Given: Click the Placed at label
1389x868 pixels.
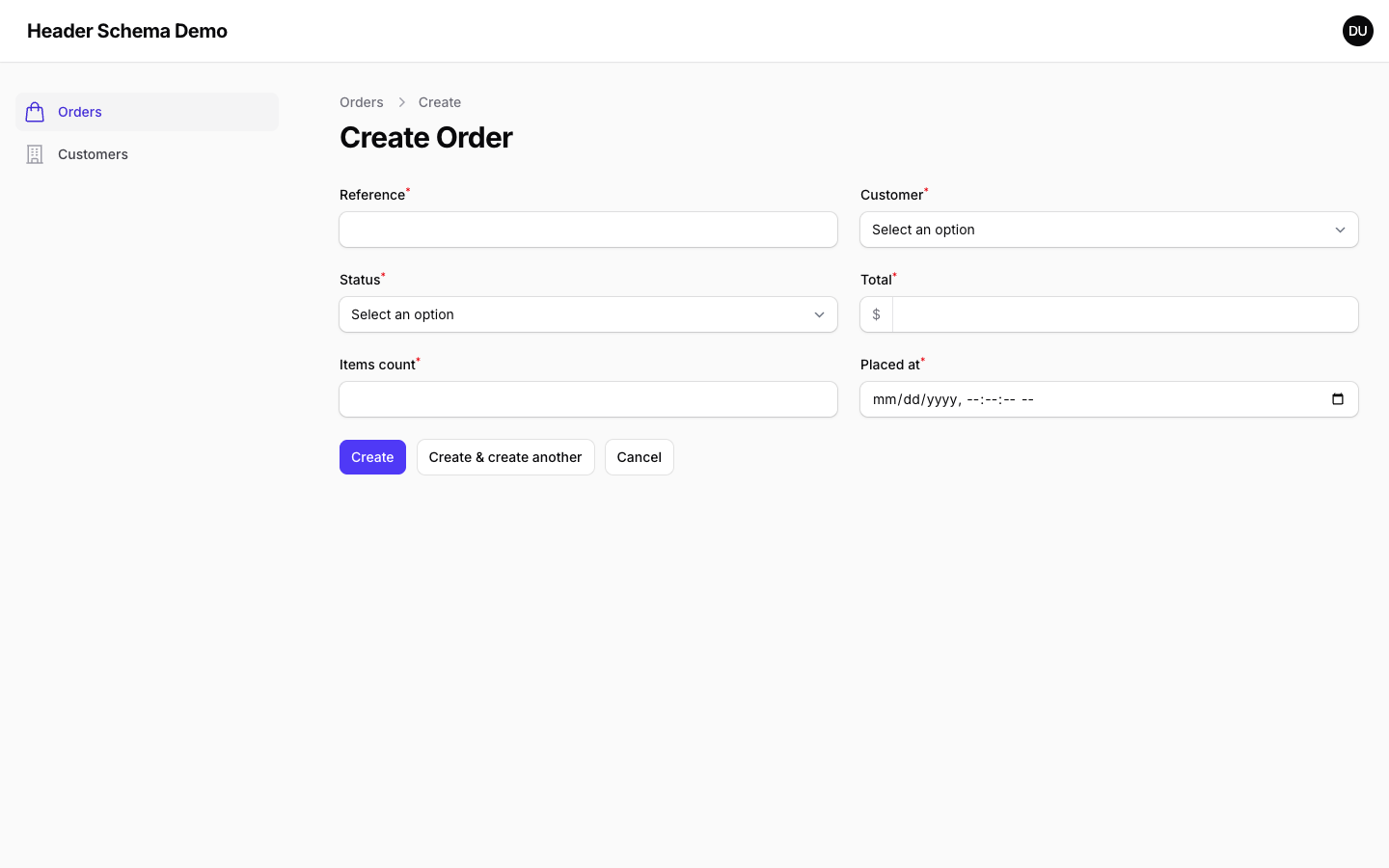Looking at the screenshot, I should click(890, 365).
